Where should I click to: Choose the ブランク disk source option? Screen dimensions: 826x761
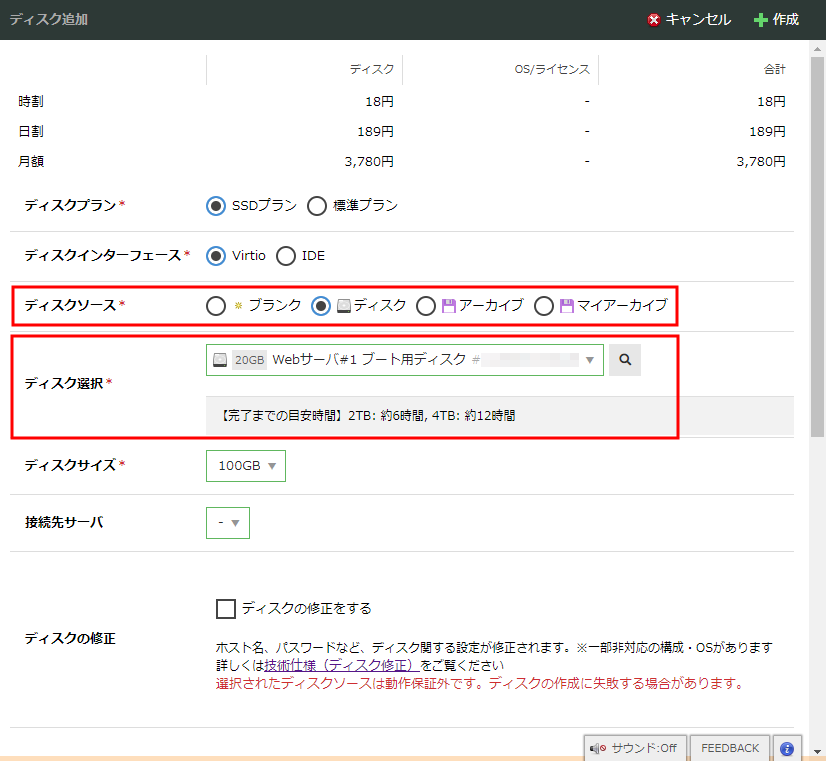click(216, 306)
